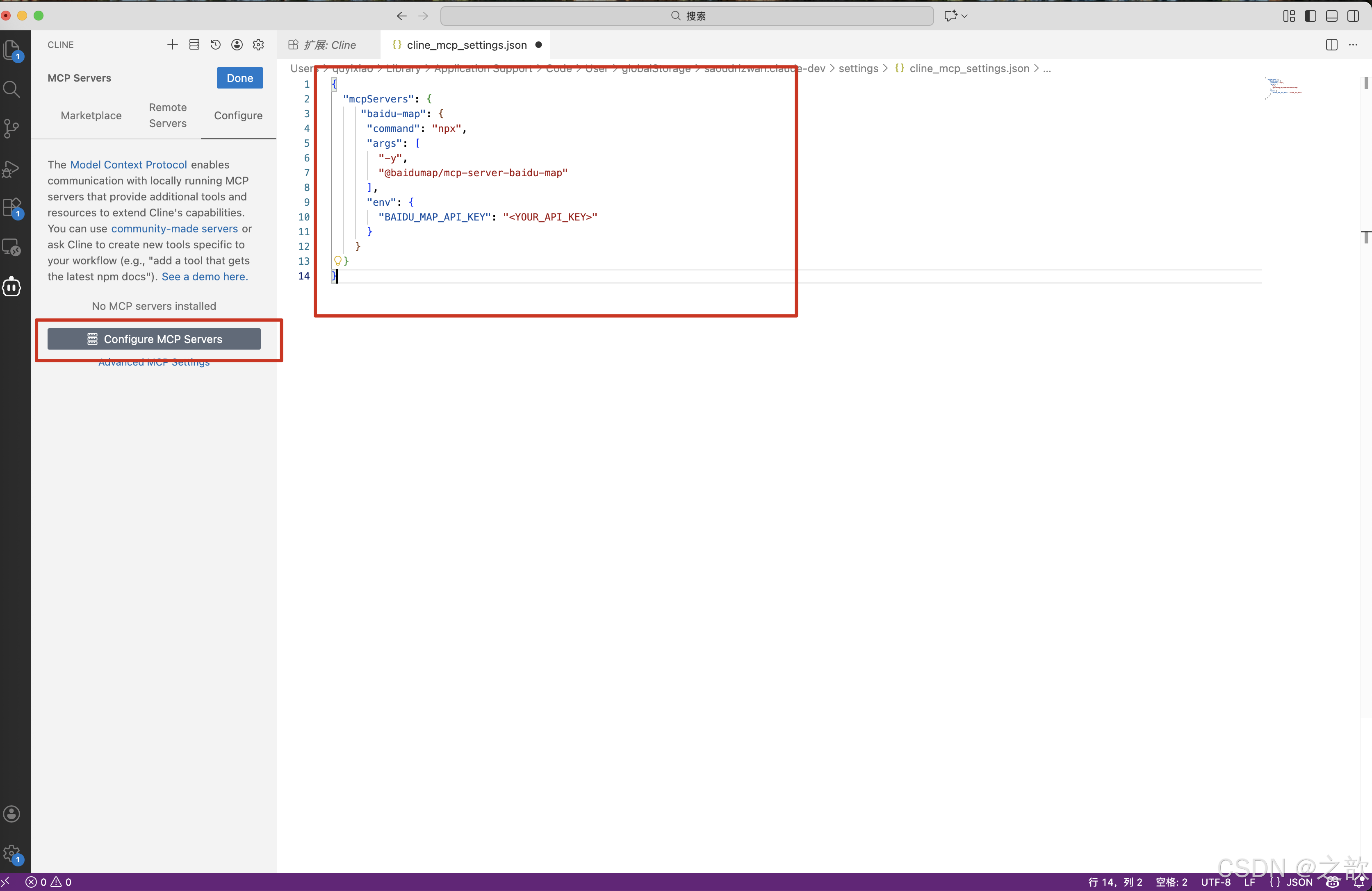The image size is (1372, 891).
Task: Switch to the Marketplace tab
Action: [x=91, y=115]
